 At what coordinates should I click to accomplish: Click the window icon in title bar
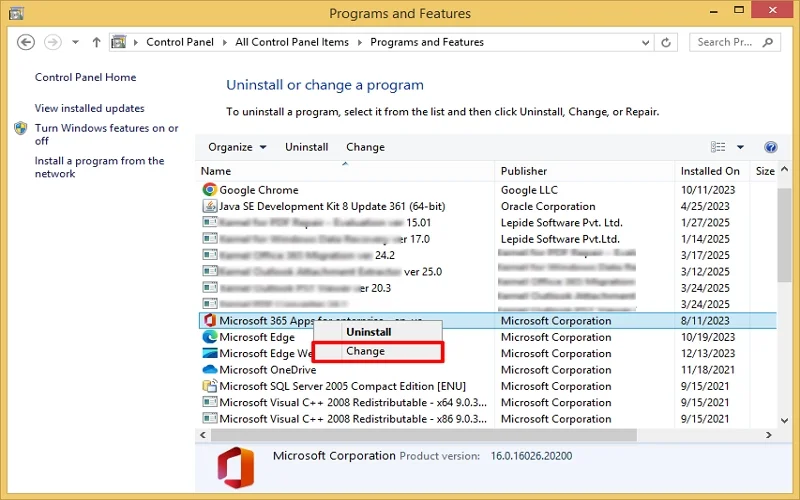click(x=16, y=13)
